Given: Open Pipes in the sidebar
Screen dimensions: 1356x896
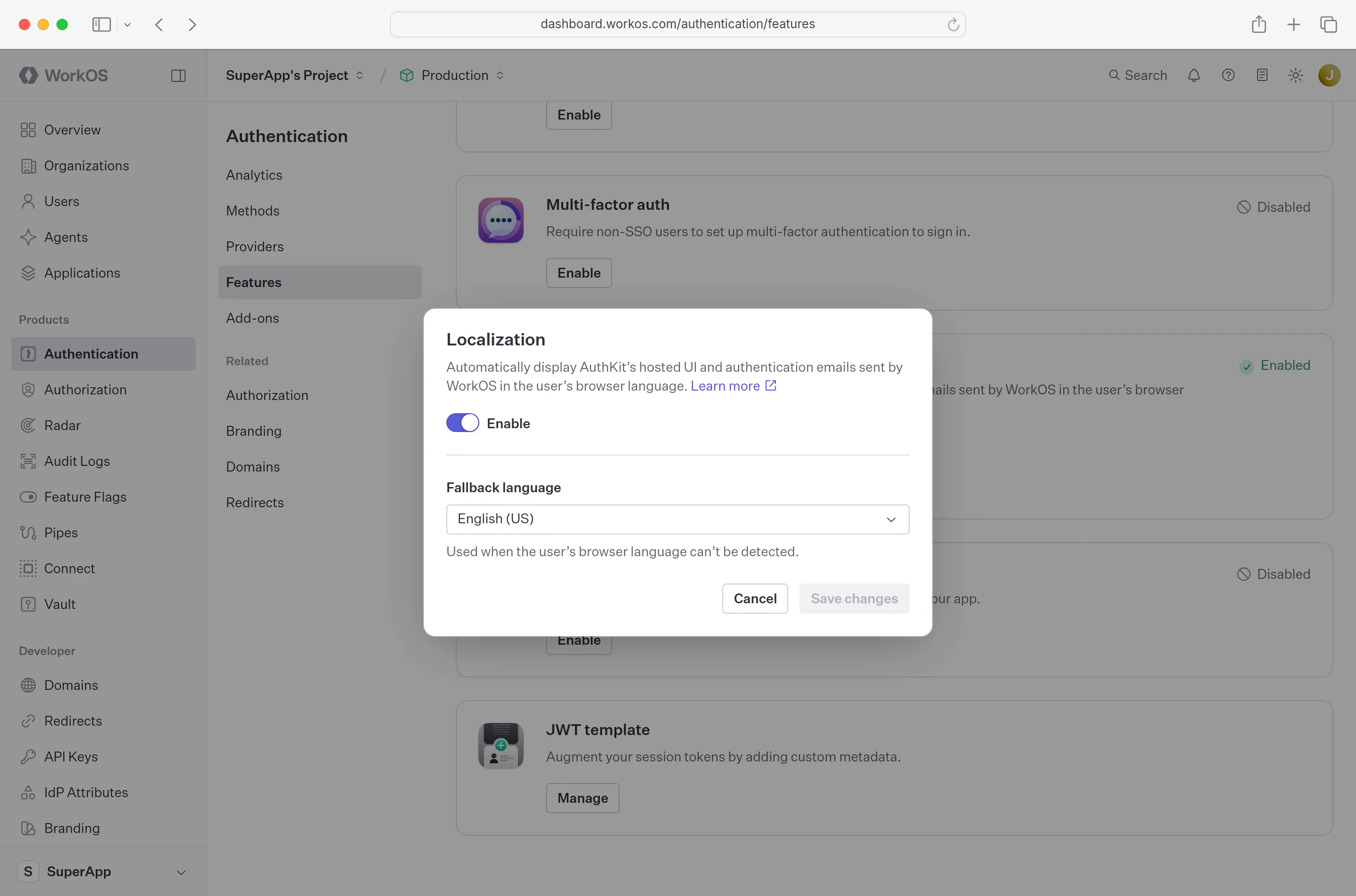Looking at the screenshot, I should (104, 533).
